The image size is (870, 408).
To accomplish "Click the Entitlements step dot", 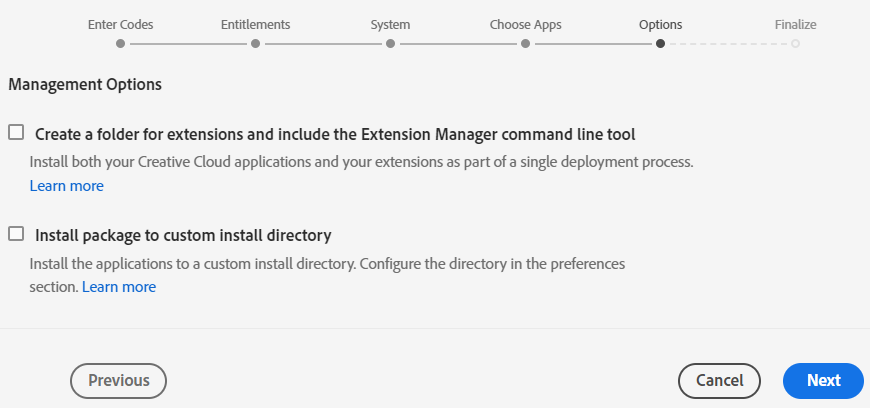I will tap(256, 44).
